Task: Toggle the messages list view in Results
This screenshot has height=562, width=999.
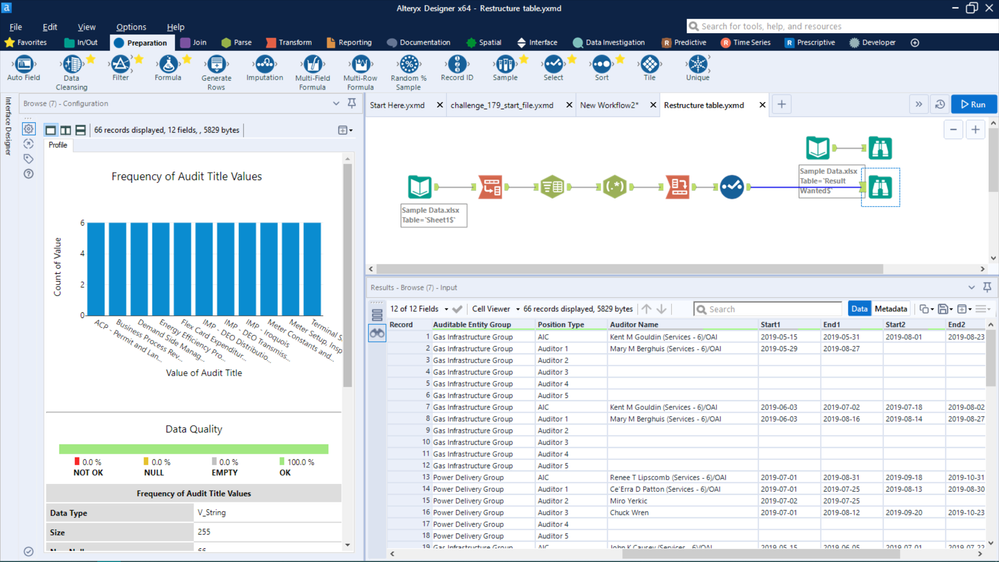Action: click(377, 315)
